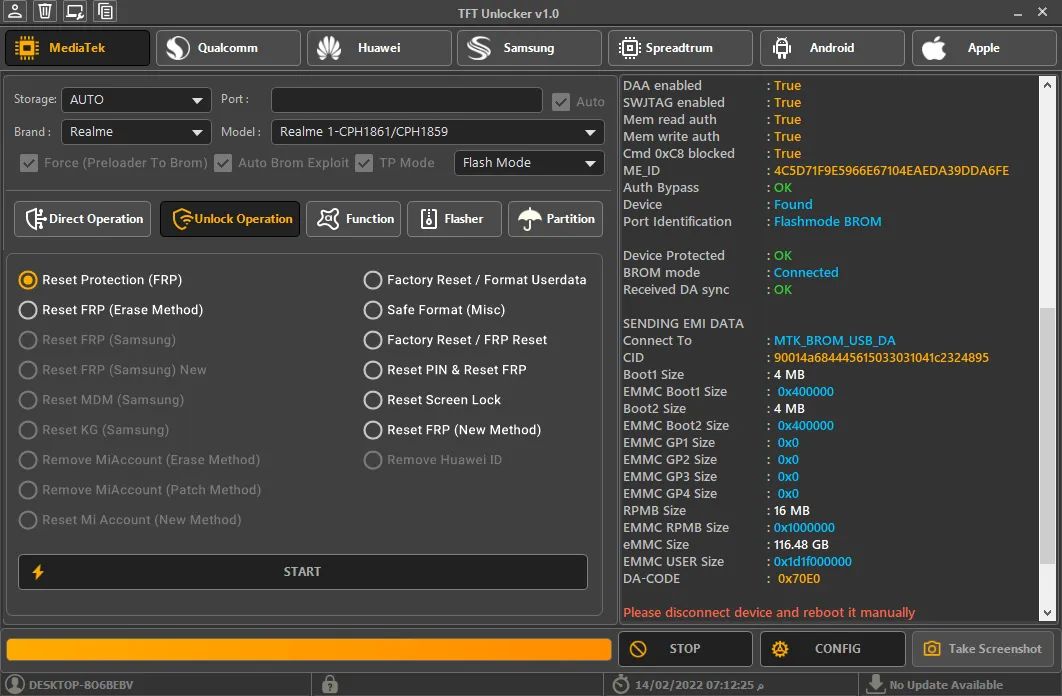This screenshot has width=1062, height=696.
Task: Click the log scroll up arrow
Action: [x=1047, y=85]
